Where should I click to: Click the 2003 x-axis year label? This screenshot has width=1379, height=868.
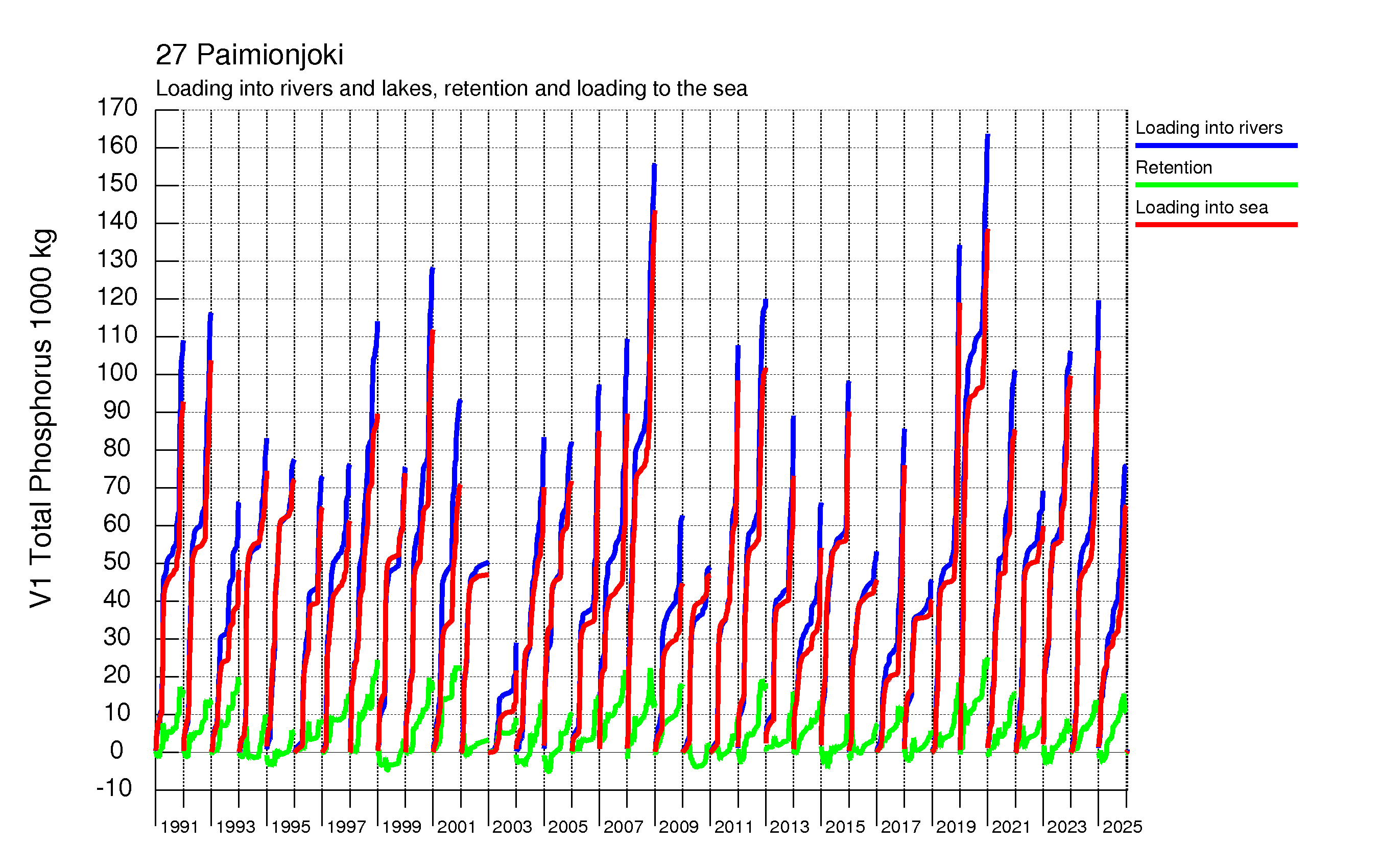[x=512, y=827]
